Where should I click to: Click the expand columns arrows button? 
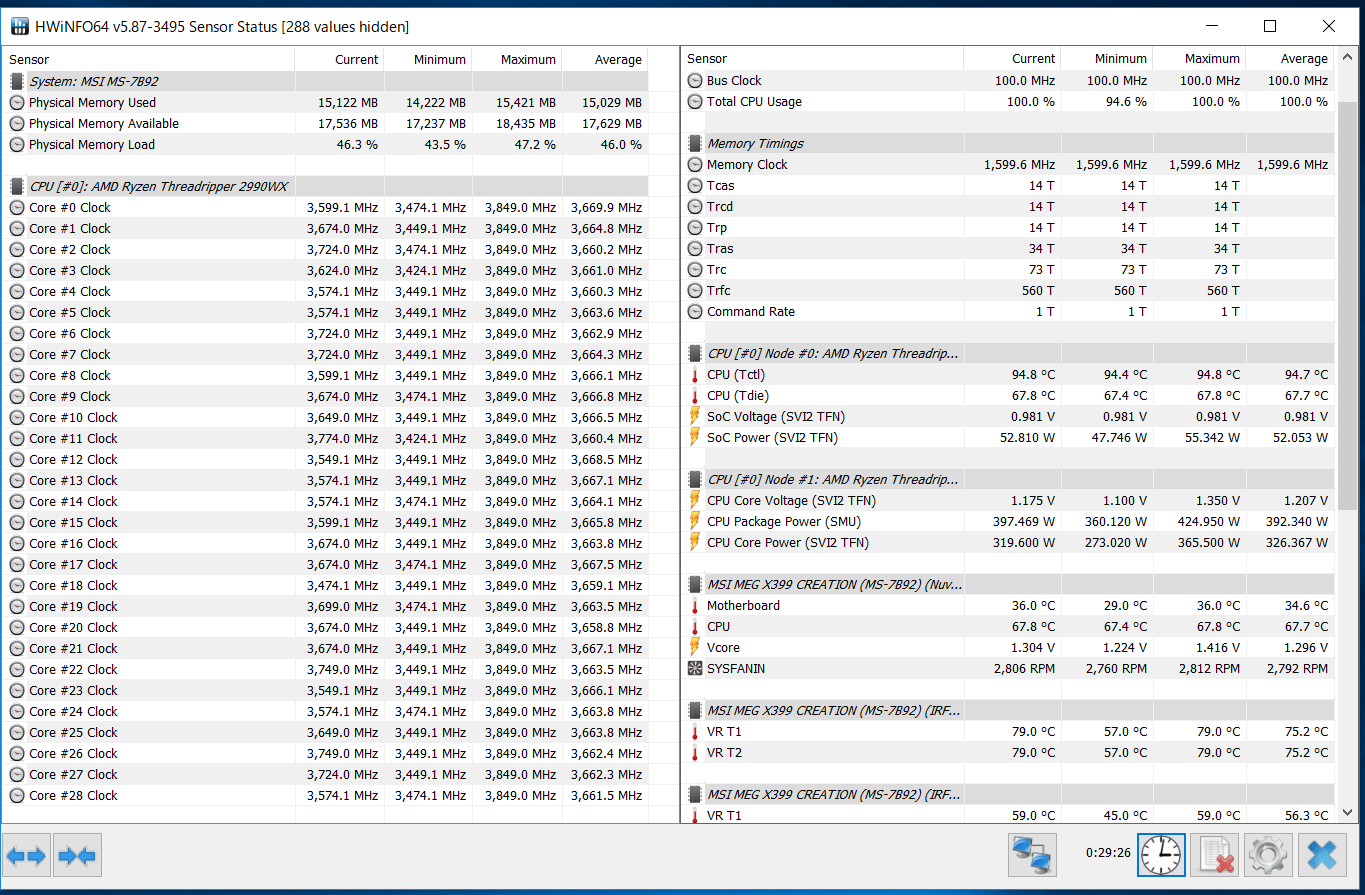click(x=26, y=856)
